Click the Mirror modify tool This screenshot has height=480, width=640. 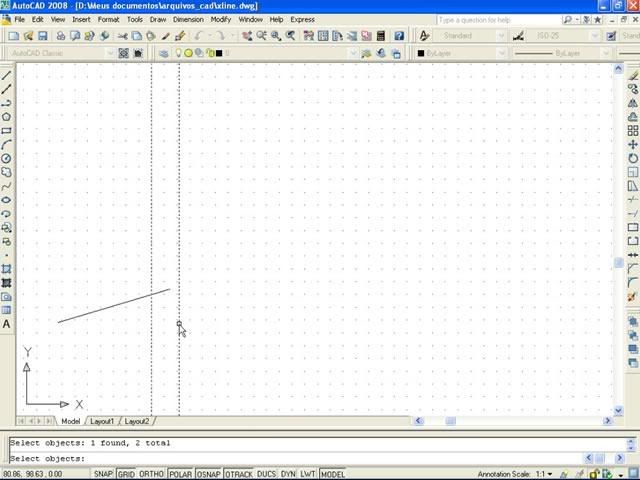[x=633, y=103]
